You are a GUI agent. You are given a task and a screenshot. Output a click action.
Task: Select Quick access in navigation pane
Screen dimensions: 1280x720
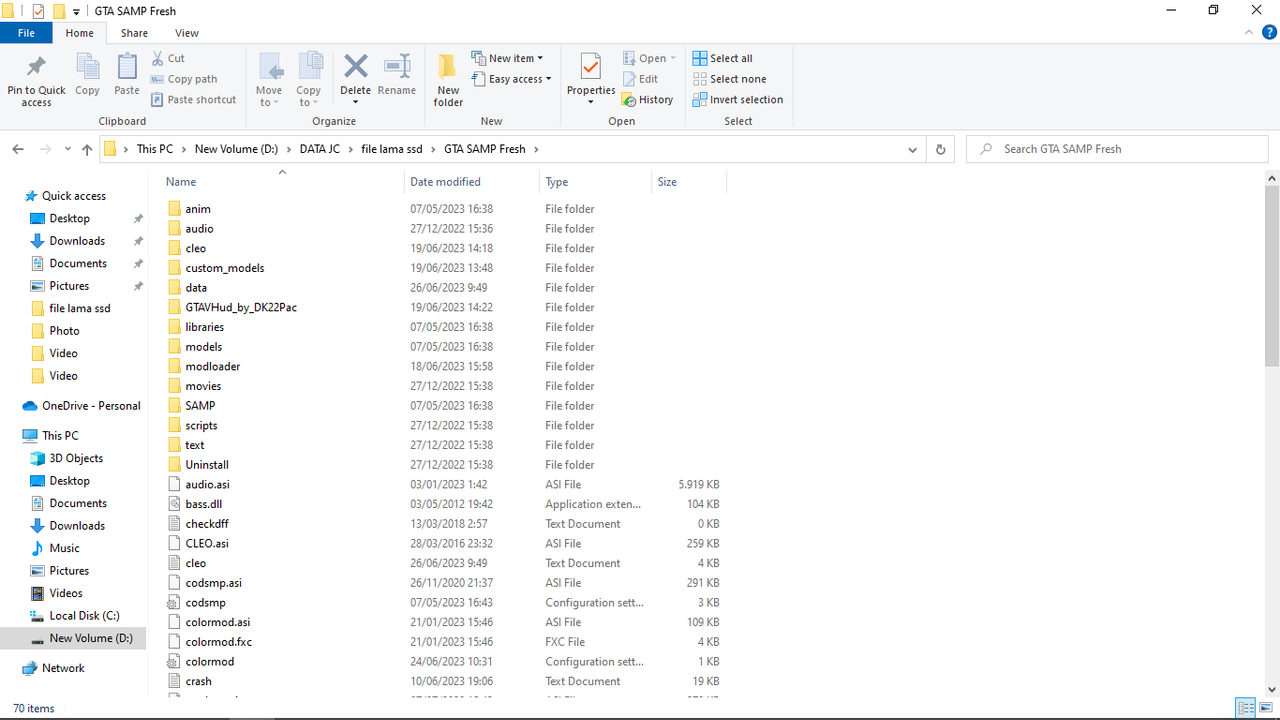point(73,196)
